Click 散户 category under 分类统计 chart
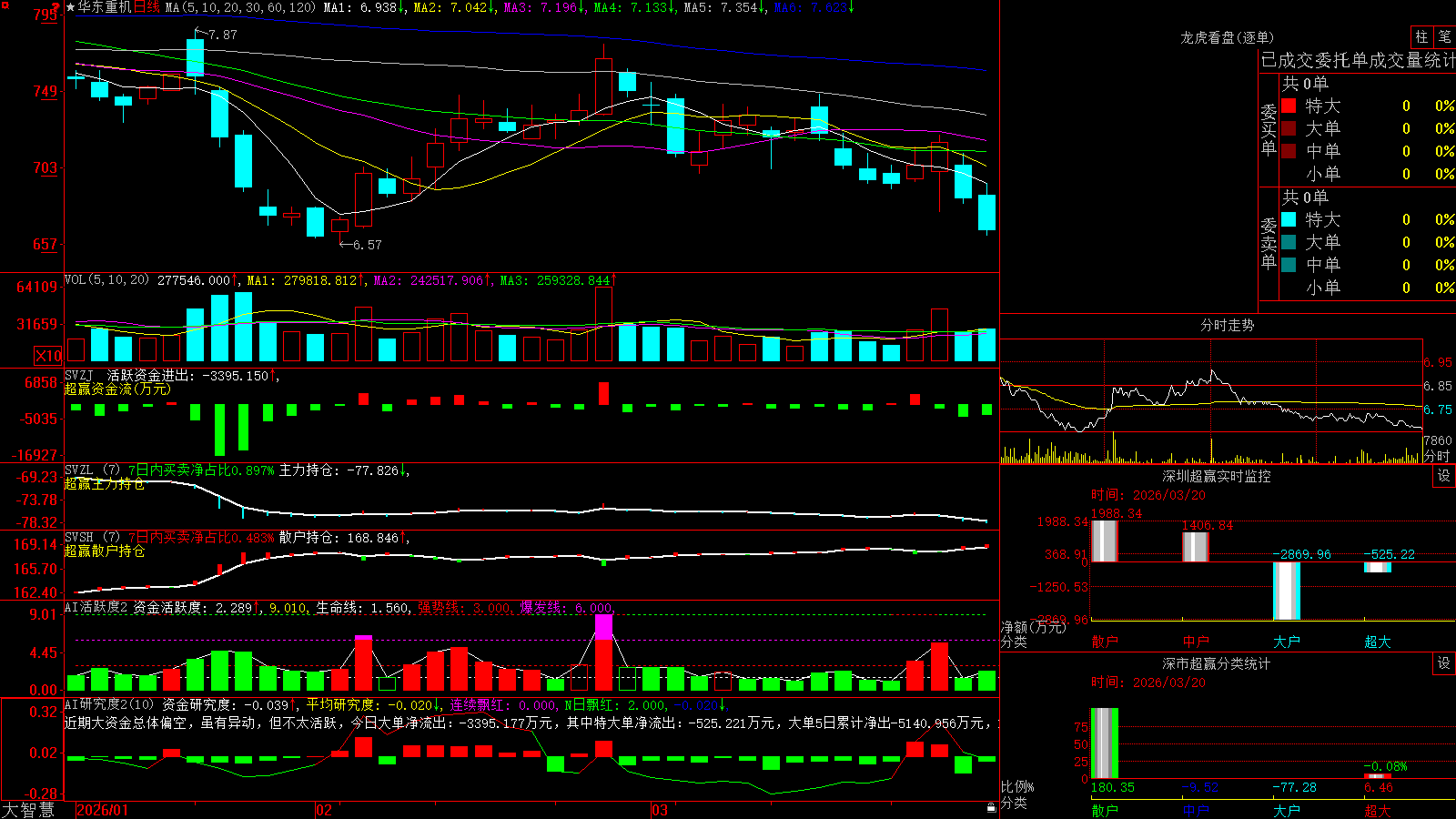The height and width of the screenshot is (819, 1456). click(1105, 810)
